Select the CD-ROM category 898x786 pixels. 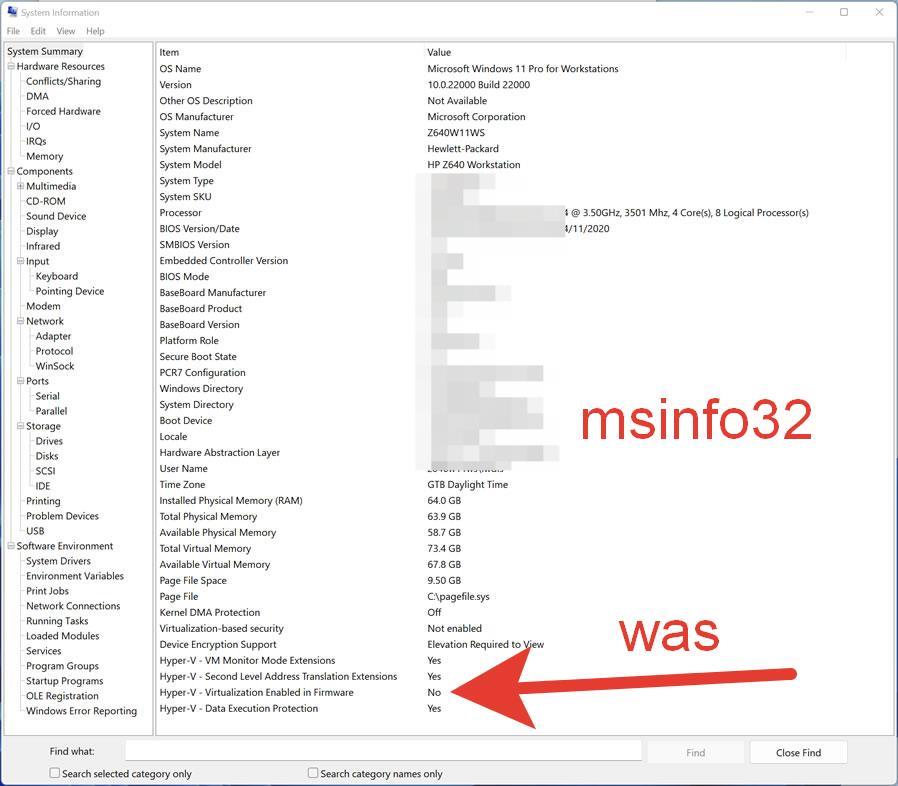(x=46, y=201)
